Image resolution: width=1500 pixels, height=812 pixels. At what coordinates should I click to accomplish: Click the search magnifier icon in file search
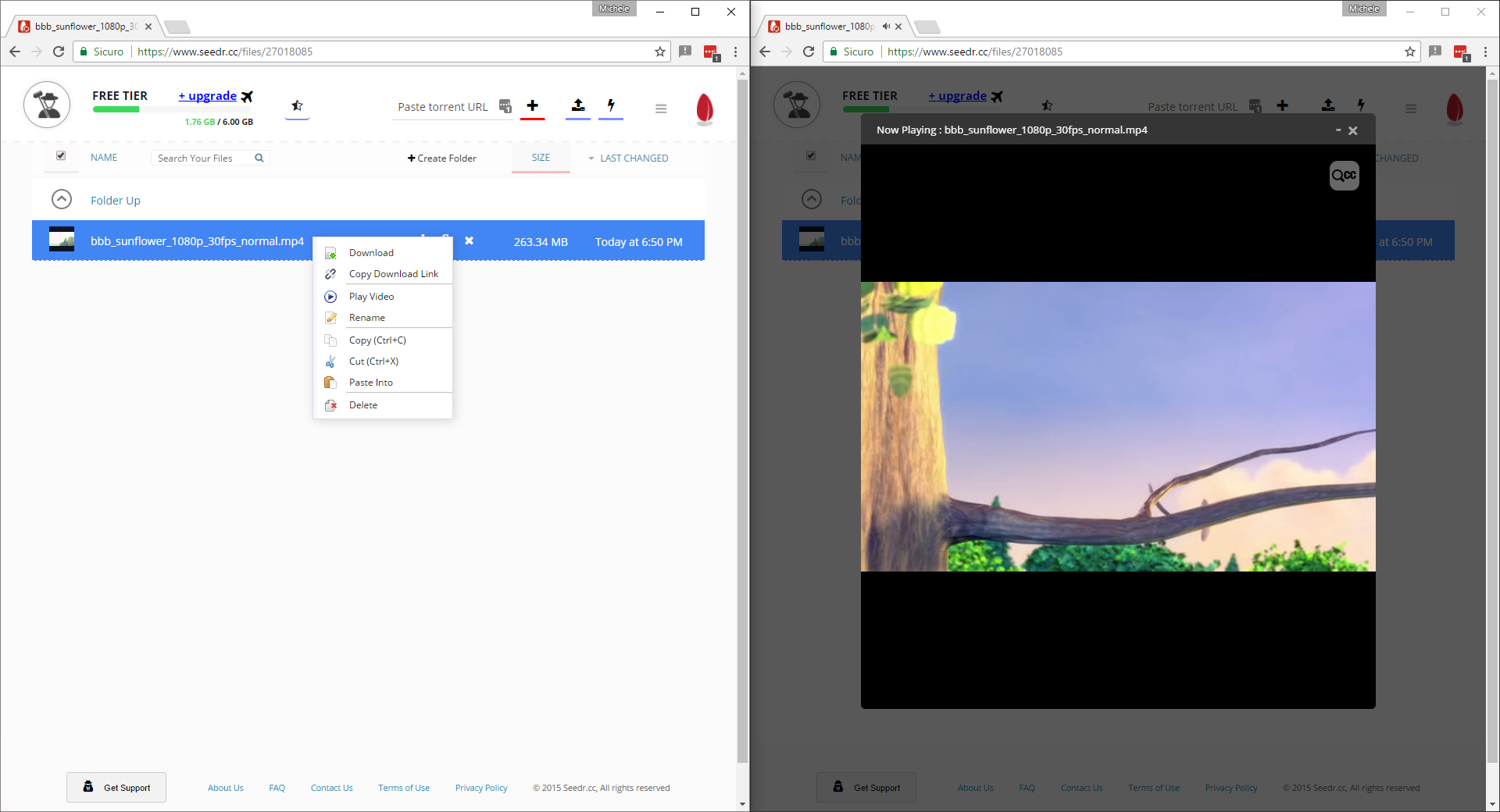pos(259,158)
